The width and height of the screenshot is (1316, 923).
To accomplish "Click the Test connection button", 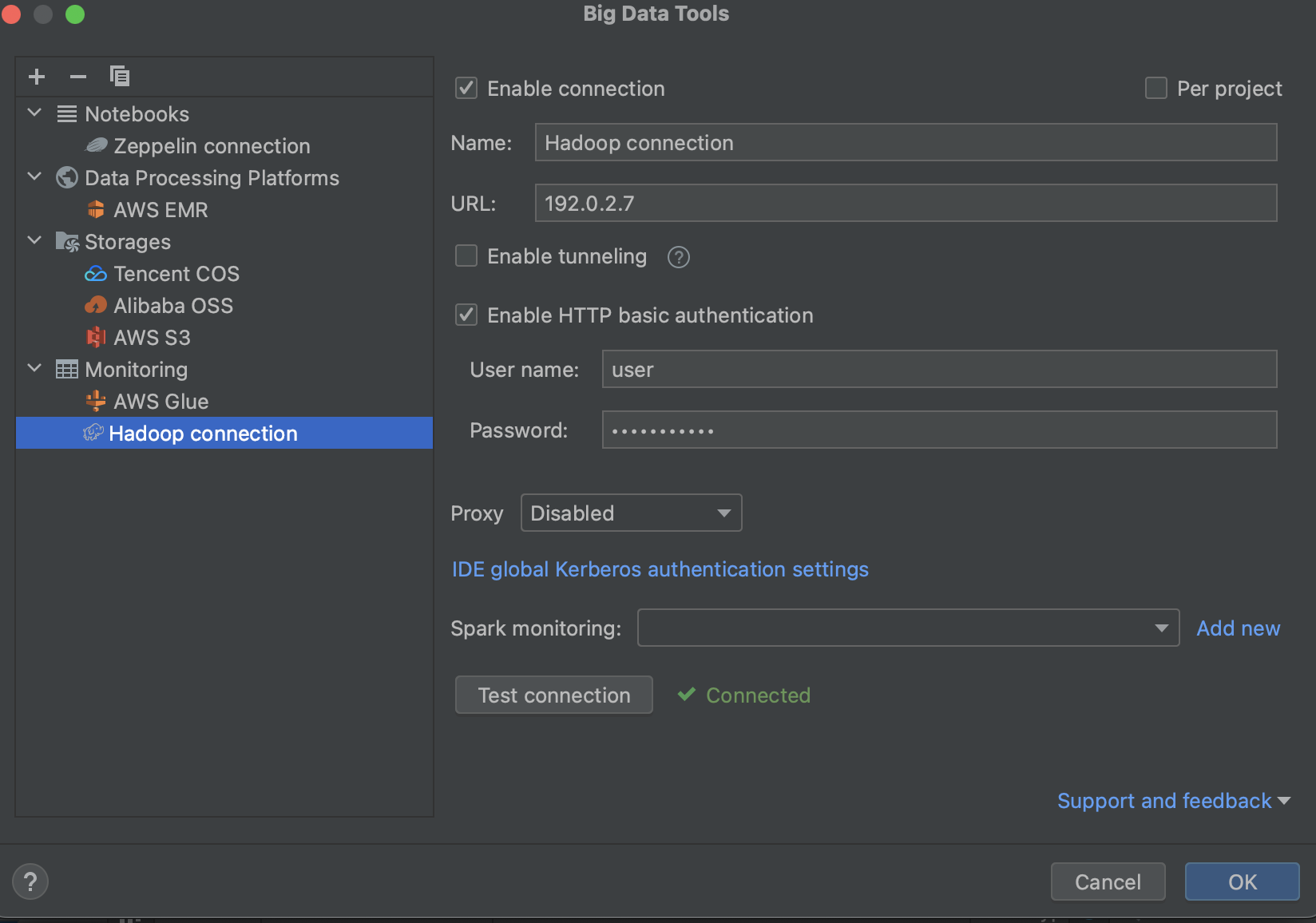I will pyautogui.click(x=553, y=695).
